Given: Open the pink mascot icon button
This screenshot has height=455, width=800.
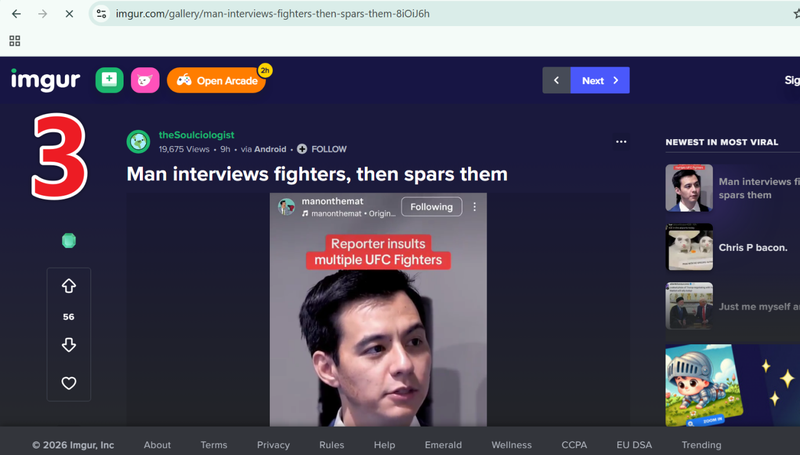Looking at the screenshot, I should 145,80.
